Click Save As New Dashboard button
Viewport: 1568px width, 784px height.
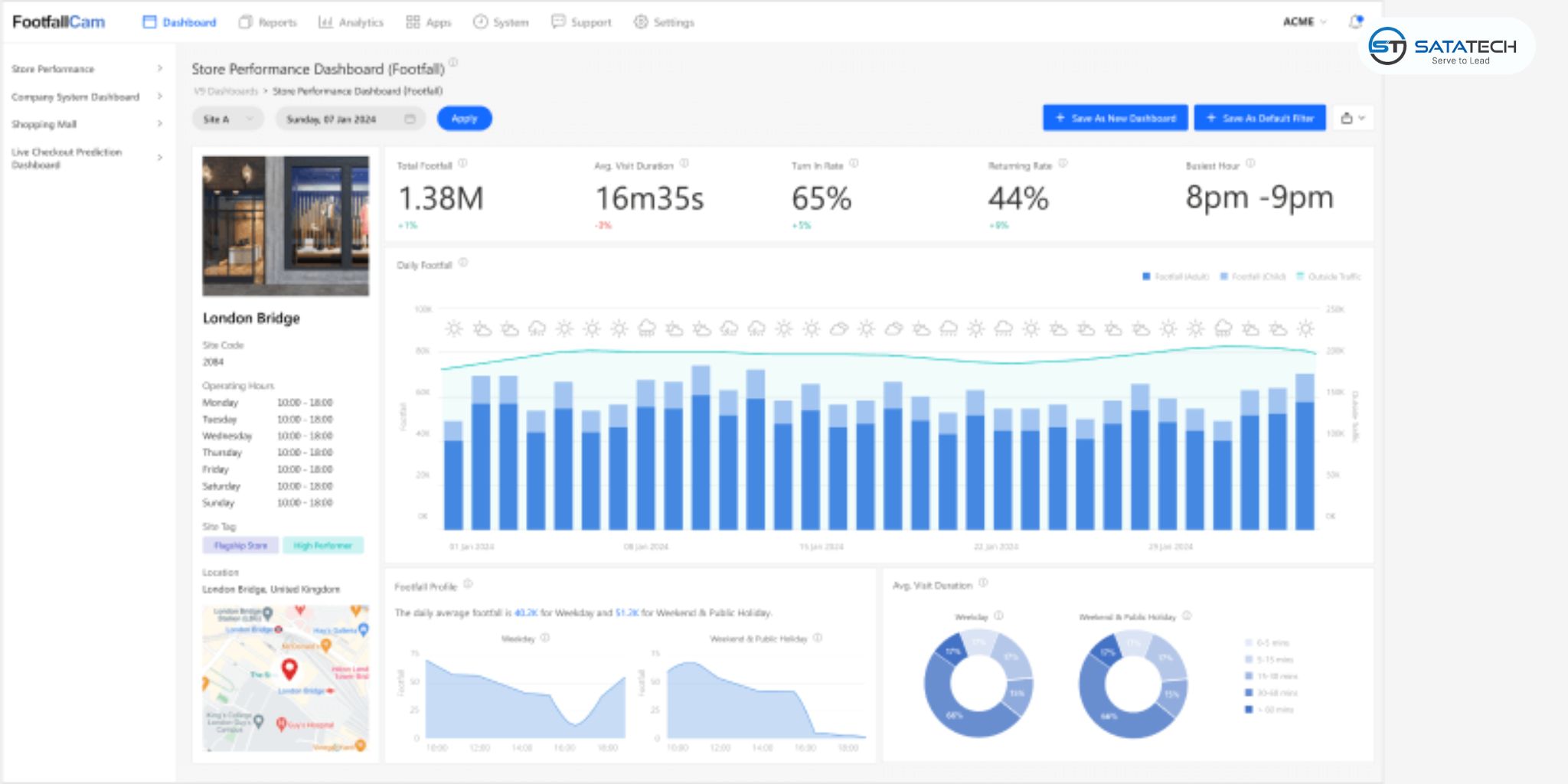tap(1115, 118)
